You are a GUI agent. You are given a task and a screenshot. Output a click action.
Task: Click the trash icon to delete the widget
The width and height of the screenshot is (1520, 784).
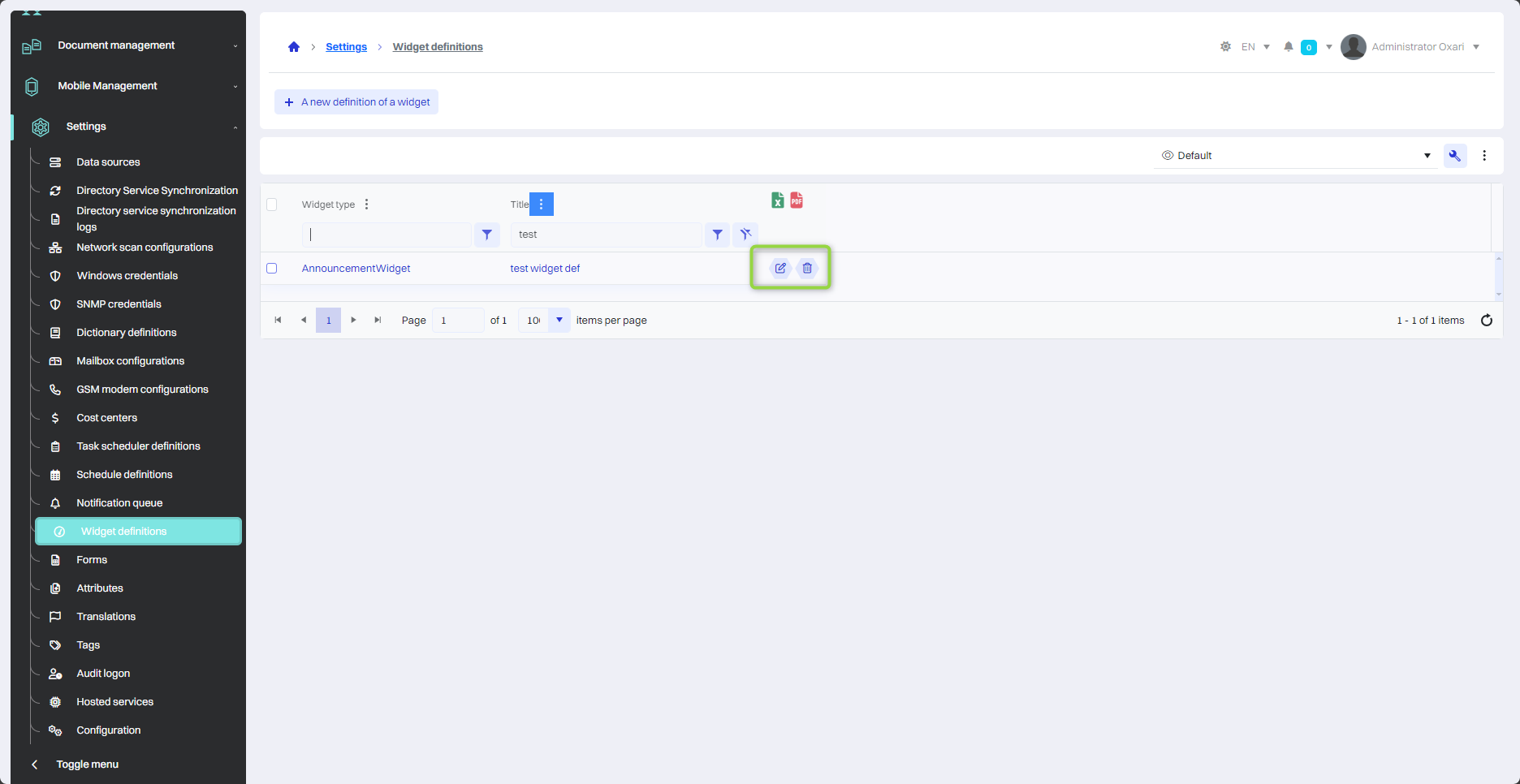[x=807, y=268]
